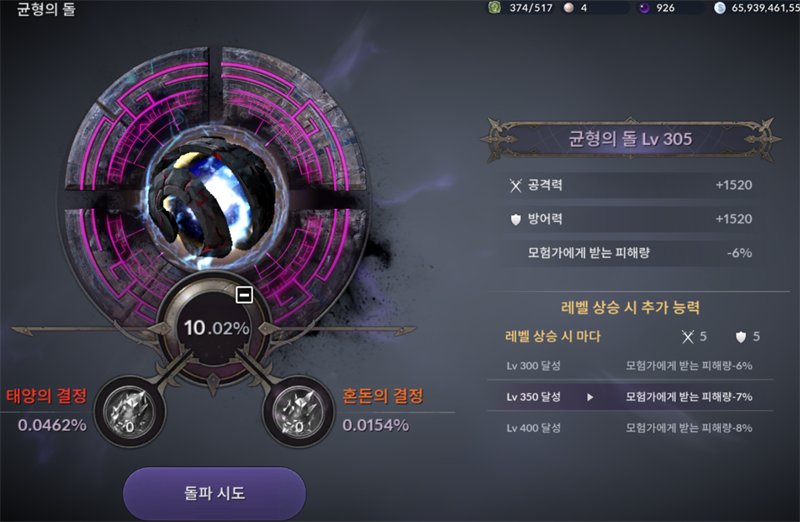
Task: Select the Lv 300 달성 row
Action: pos(630,365)
